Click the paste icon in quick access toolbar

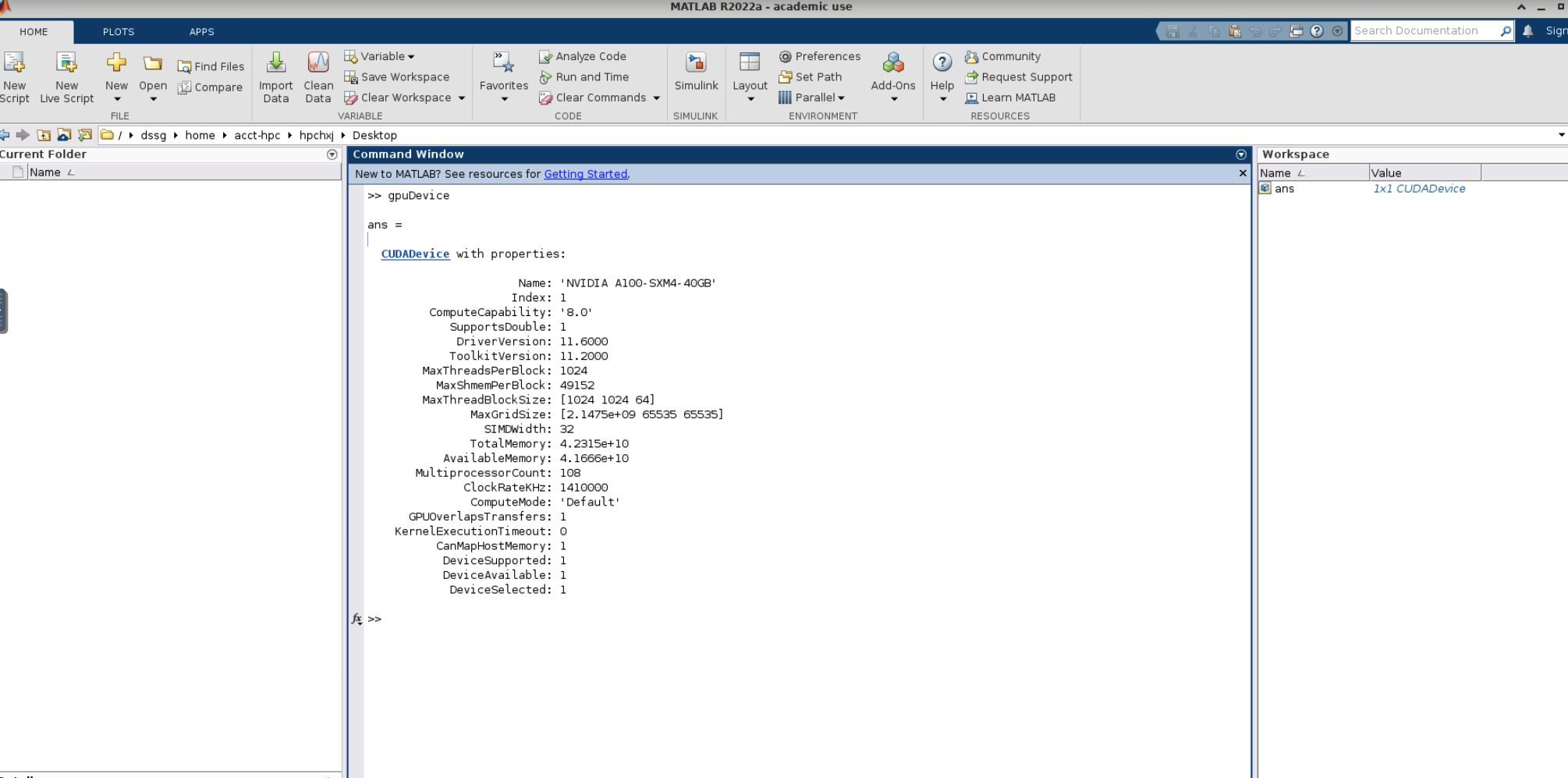click(1234, 31)
